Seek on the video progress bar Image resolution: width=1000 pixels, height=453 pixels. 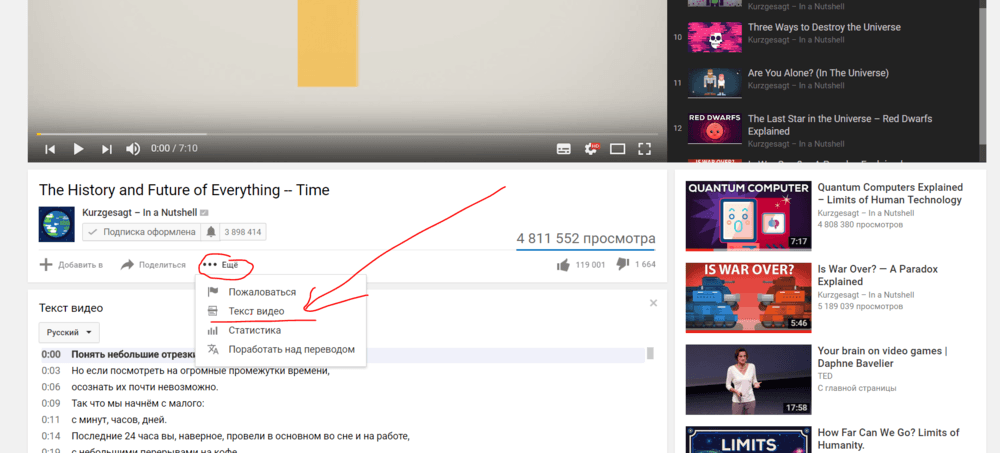click(347, 134)
